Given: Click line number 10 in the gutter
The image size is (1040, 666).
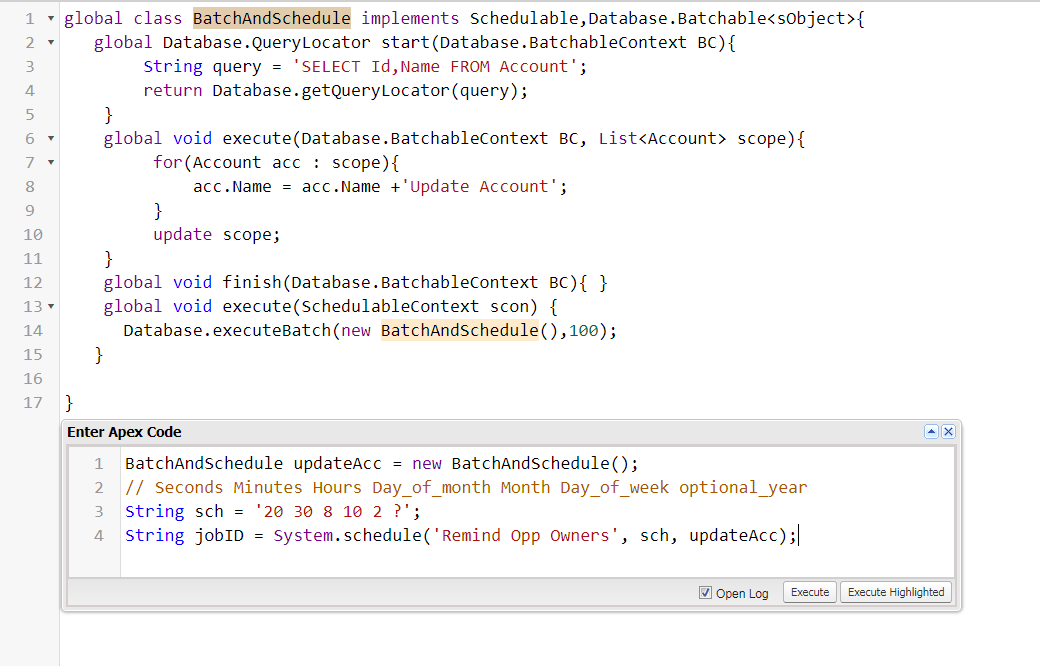Looking at the screenshot, I should click(33, 234).
